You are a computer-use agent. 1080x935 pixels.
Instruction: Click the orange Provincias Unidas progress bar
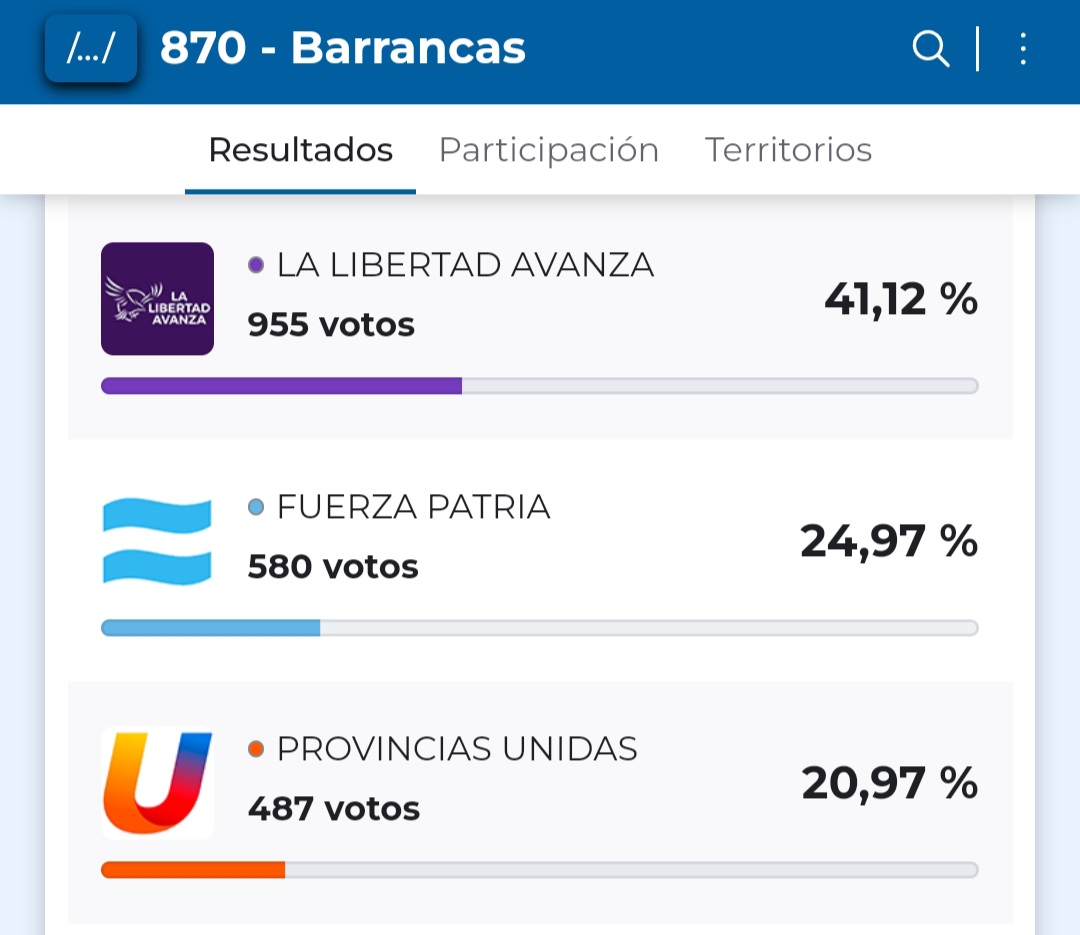pyautogui.click(x=193, y=870)
